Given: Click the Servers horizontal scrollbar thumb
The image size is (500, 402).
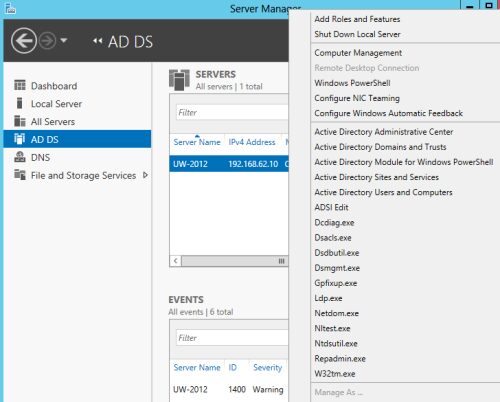Looking at the screenshot, I should pyautogui.click(x=235, y=261).
